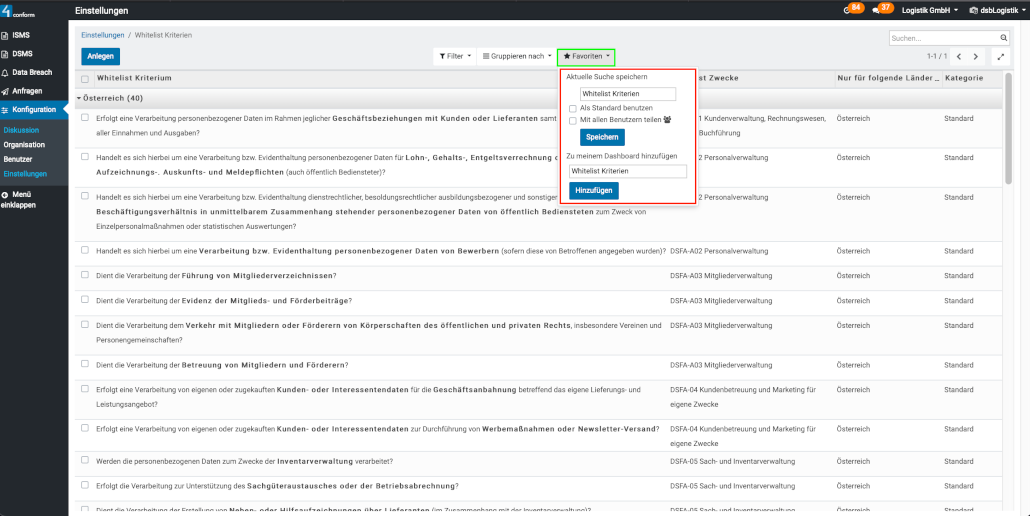Open messages chat icon with 37 badge
This screenshot has height=516, width=1030.
coord(877,10)
